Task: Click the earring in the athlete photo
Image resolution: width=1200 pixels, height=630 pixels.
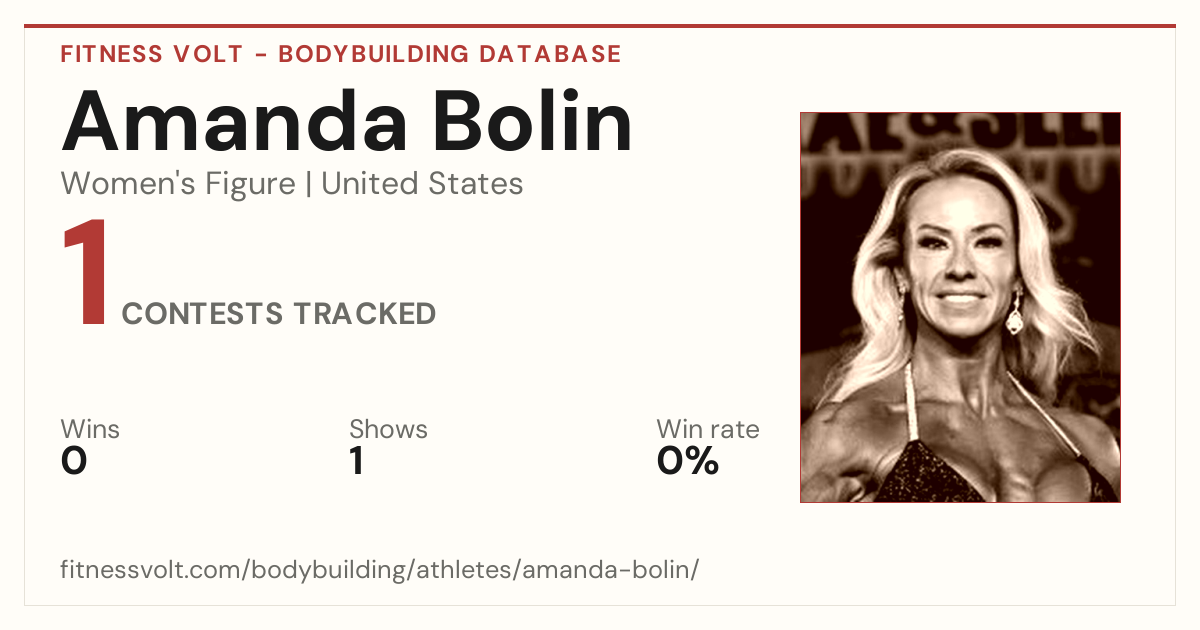Action: click(x=1015, y=313)
